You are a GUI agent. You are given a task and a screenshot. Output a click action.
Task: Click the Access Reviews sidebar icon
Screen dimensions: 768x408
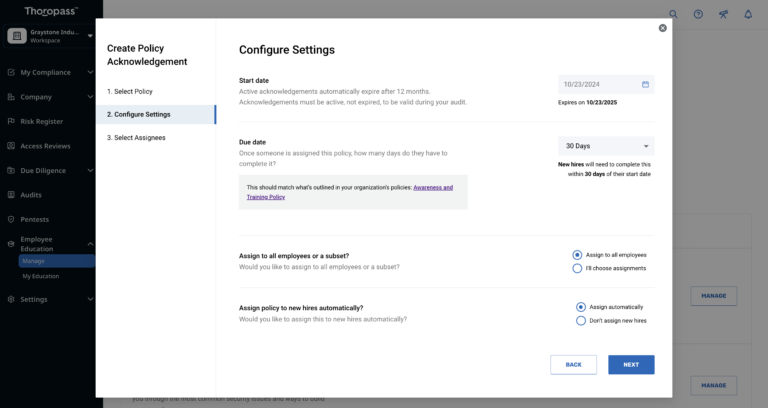11,146
